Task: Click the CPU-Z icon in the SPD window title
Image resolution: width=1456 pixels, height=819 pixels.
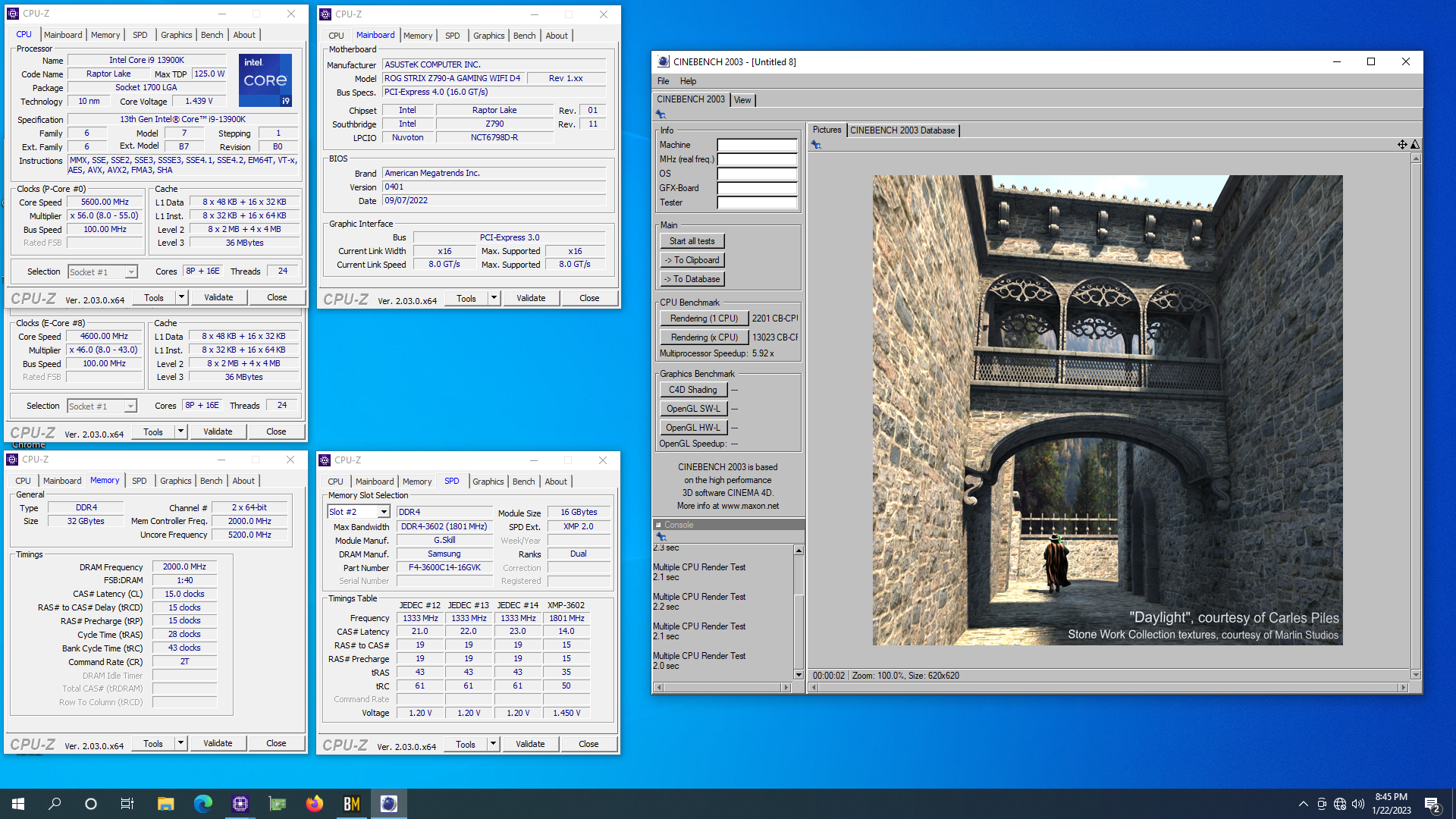Action: click(325, 460)
